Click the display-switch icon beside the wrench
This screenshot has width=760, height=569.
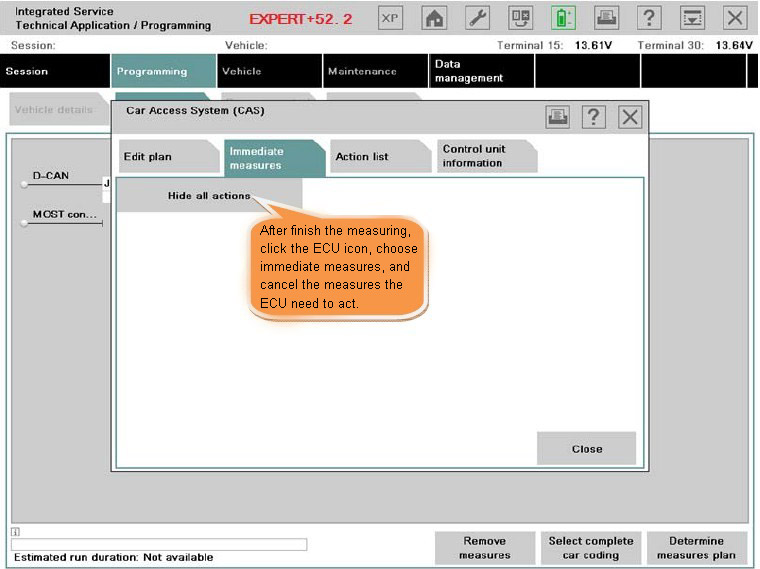(521, 18)
